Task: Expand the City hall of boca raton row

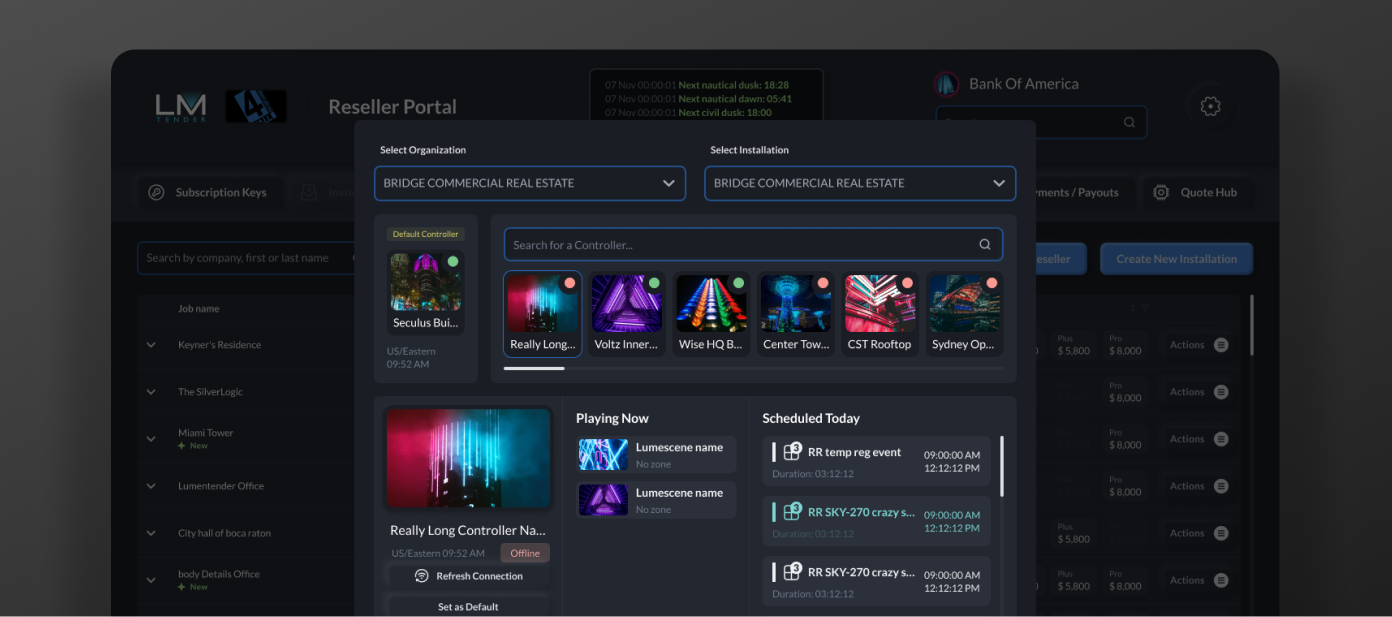Action: (152, 533)
